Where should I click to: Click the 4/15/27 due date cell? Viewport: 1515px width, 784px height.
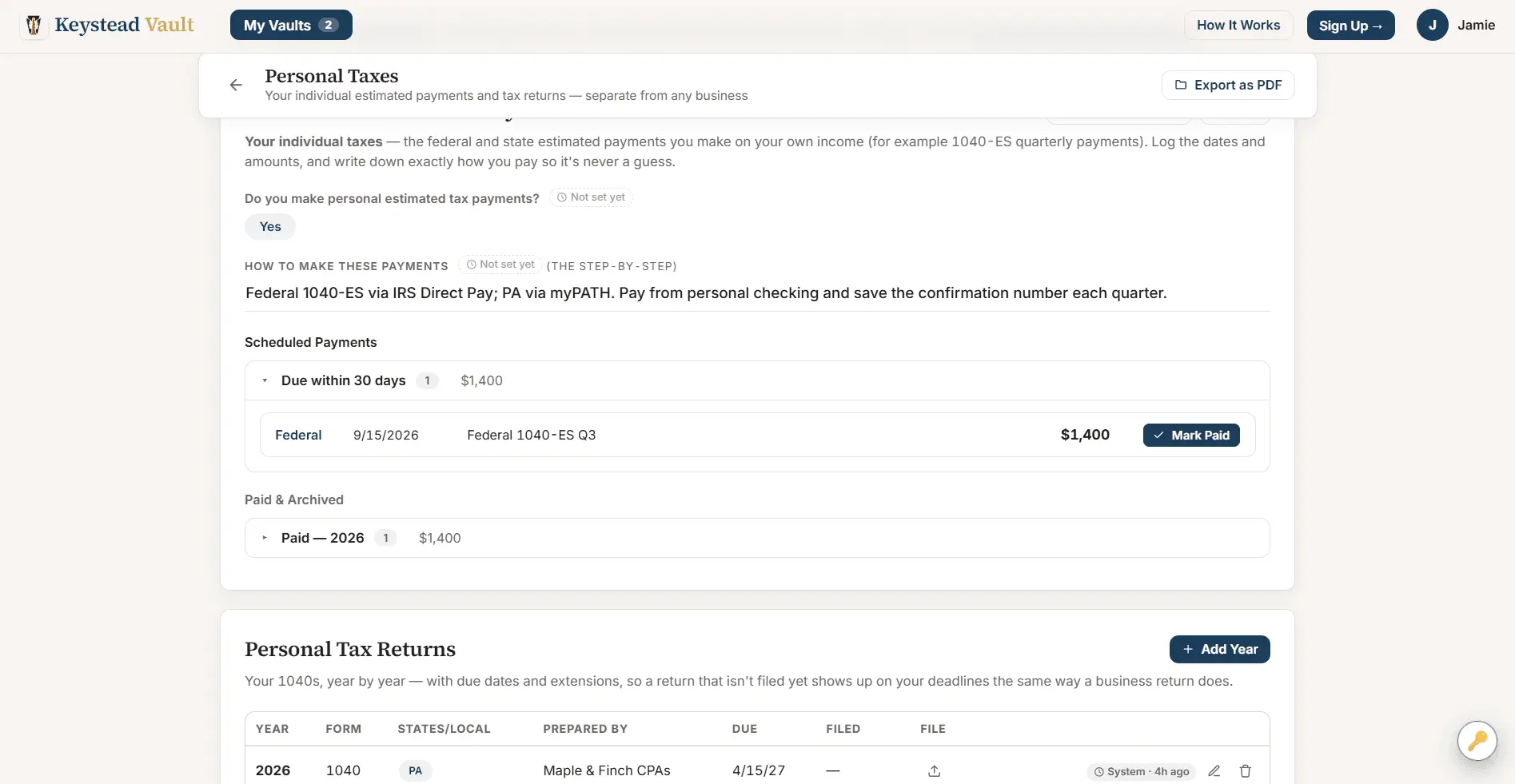click(x=759, y=771)
